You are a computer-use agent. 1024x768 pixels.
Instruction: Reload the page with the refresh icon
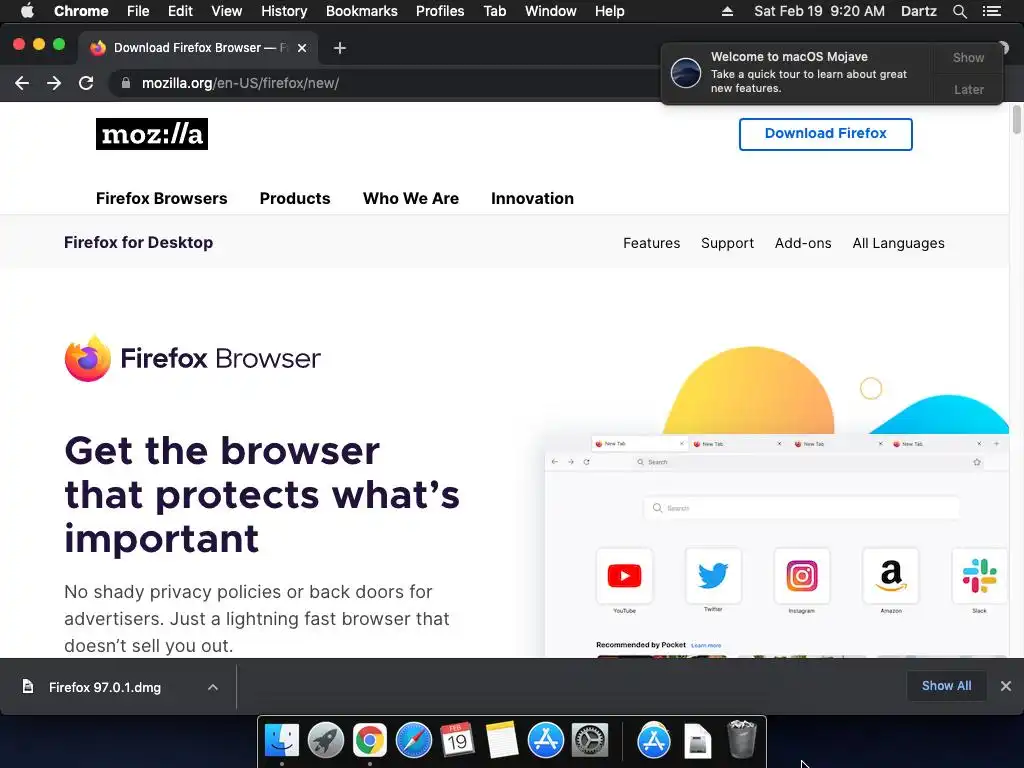[86, 83]
